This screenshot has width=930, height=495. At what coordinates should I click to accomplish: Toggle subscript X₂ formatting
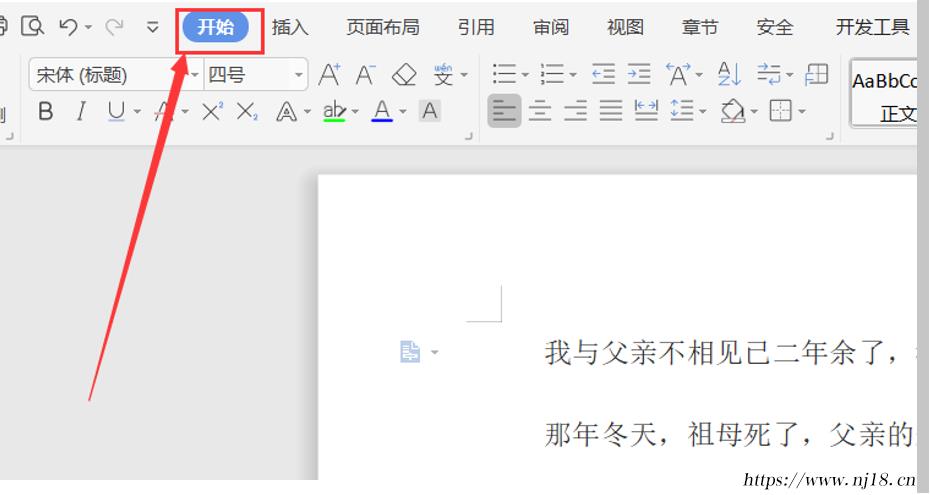tap(247, 111)
